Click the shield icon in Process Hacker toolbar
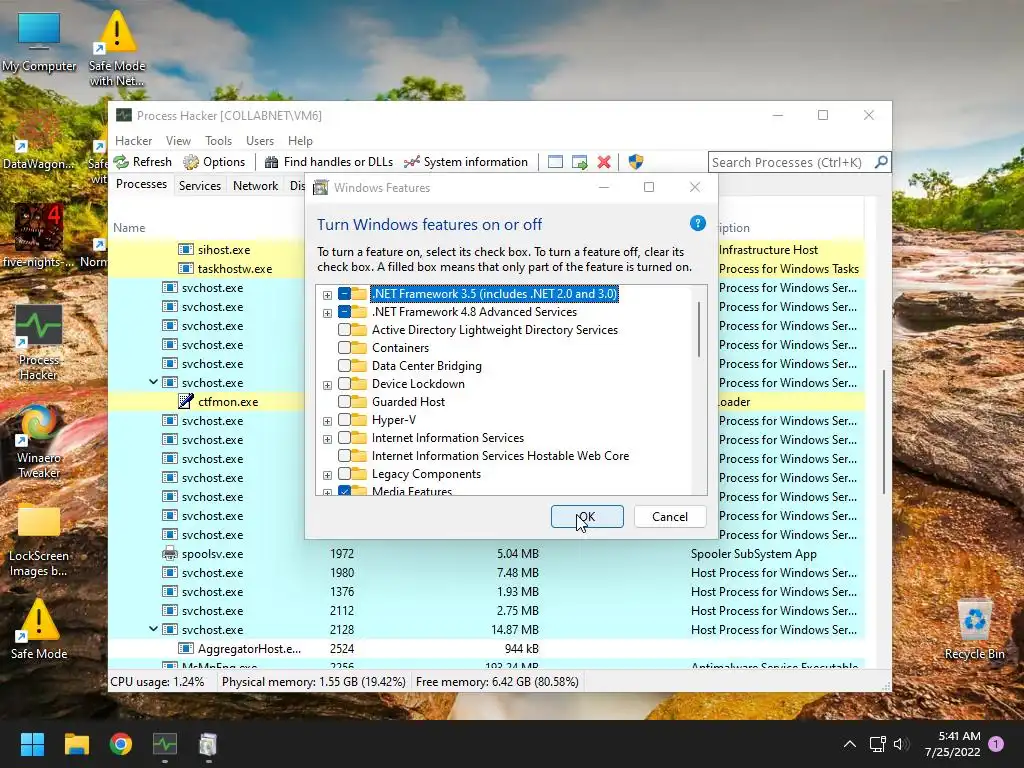This screenshot has width=1024, height=768. (x=635, y=162)
